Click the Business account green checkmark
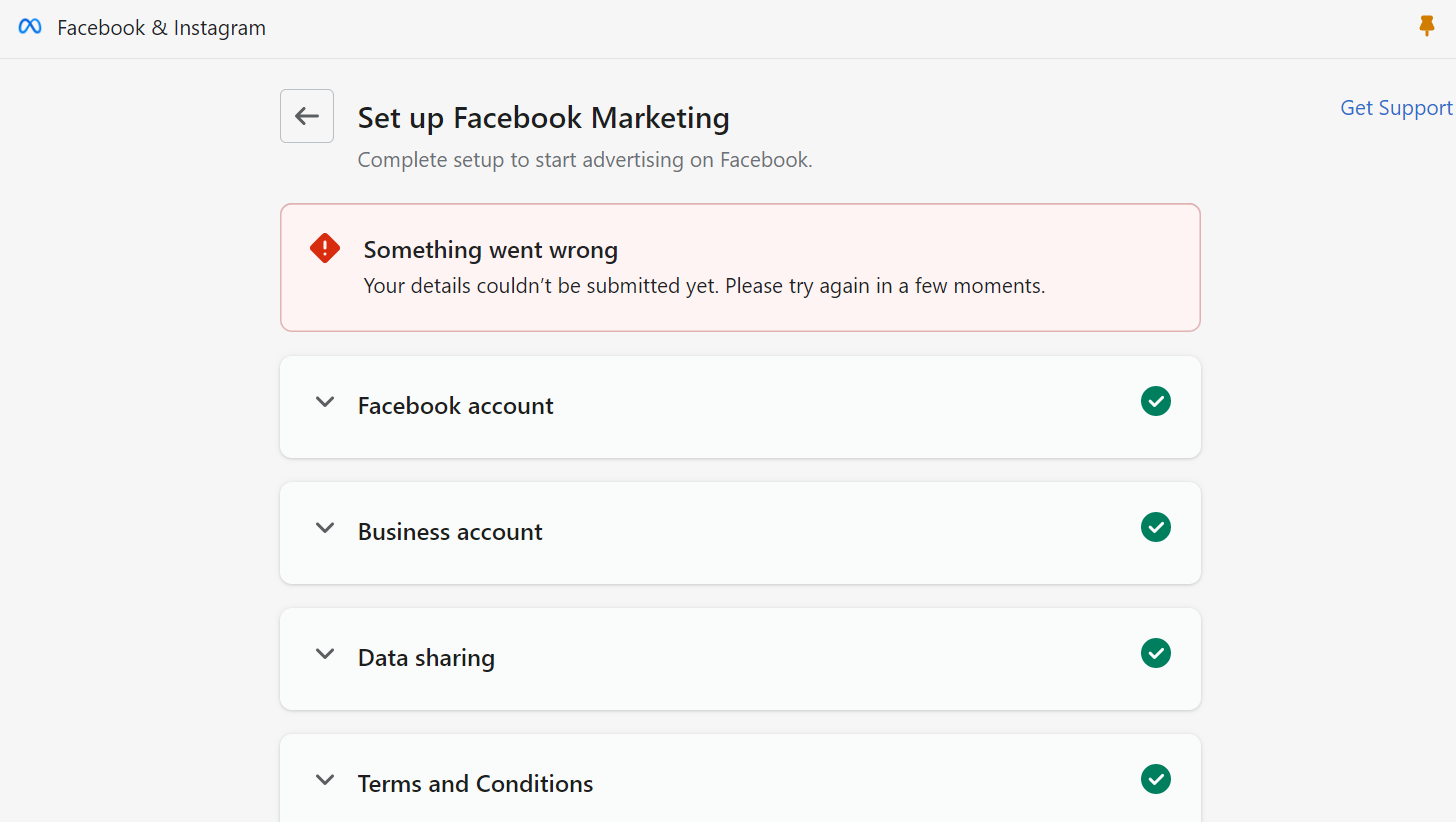The height and width of the screenshot is (822, 1456). click(1156, 527)
